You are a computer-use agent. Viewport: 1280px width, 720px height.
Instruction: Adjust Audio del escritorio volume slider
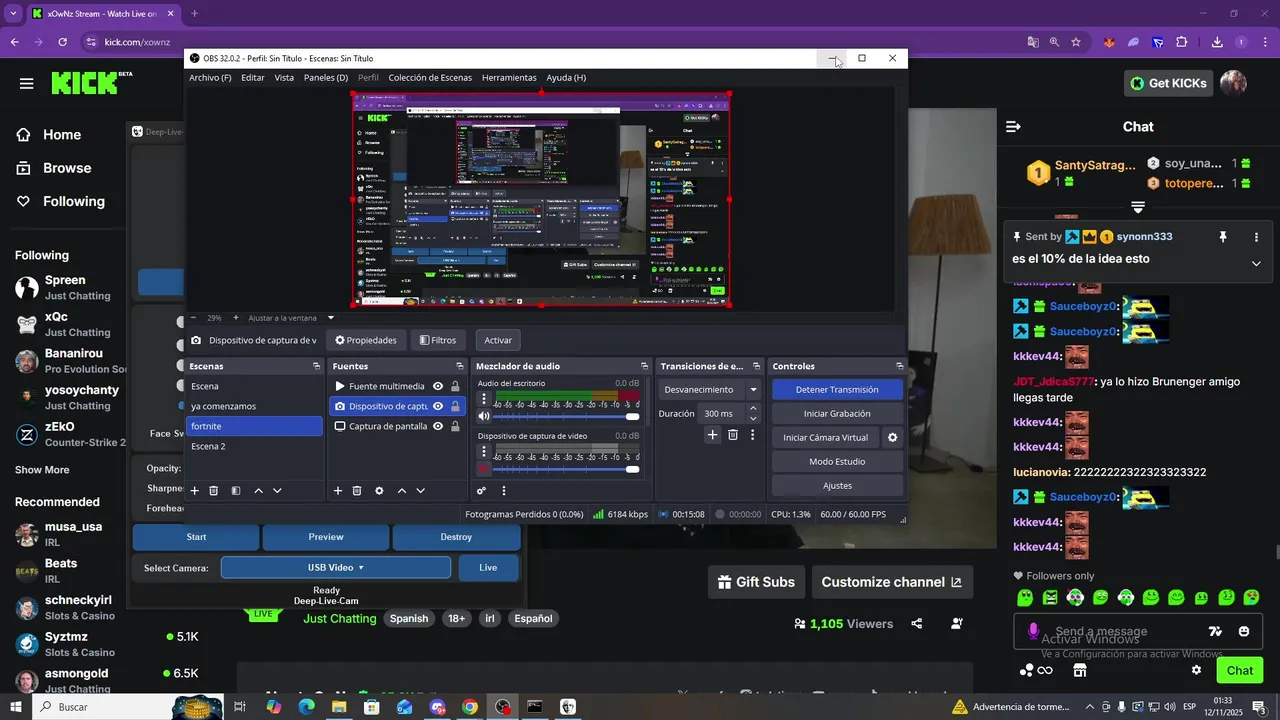pos(567,416)
